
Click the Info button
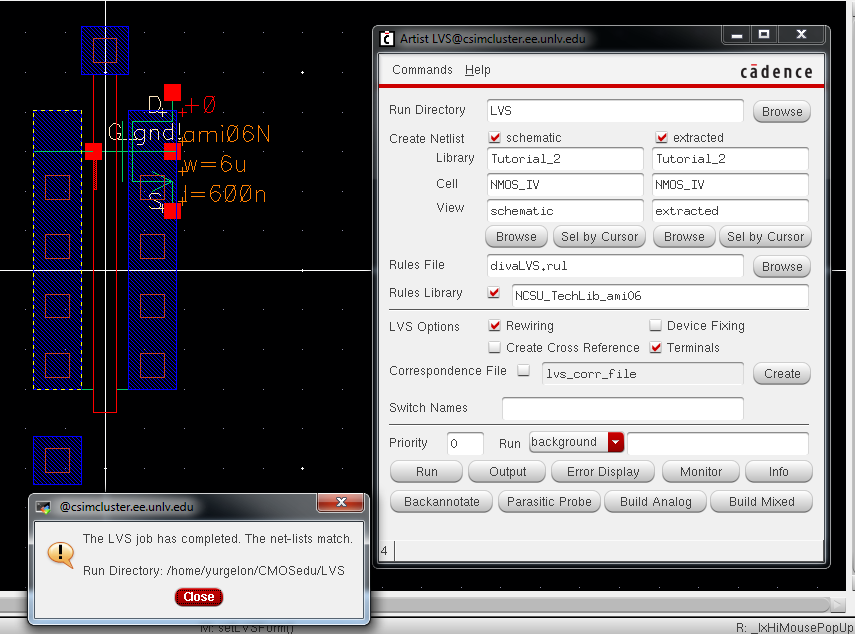779,472
